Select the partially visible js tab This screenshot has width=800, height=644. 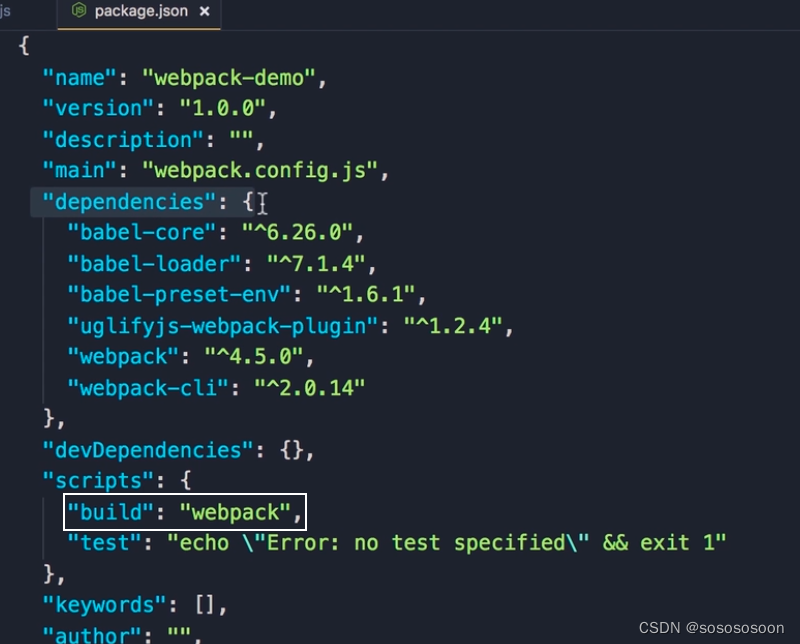click(5, 11)
